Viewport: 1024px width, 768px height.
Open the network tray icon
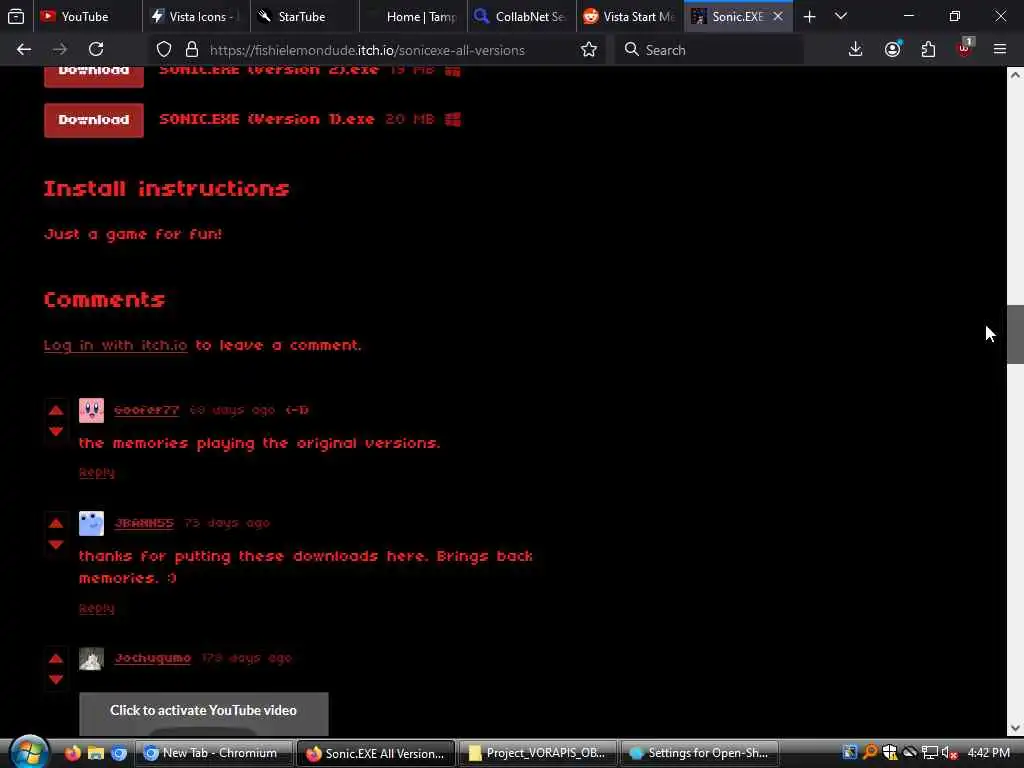pyautogui.click(x=930, y=753)
